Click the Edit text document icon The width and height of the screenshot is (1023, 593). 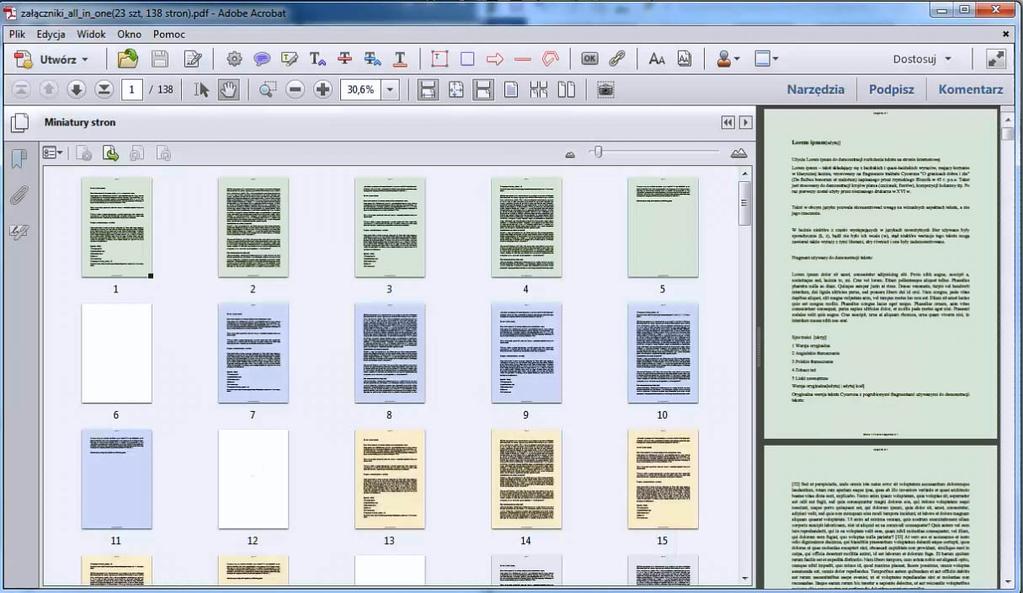[x=193, y=59]
